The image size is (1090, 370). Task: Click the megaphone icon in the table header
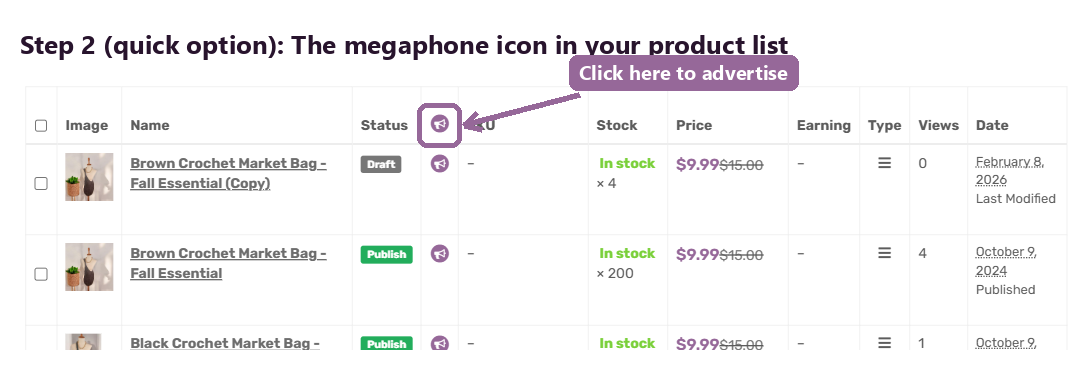[439, 124]
